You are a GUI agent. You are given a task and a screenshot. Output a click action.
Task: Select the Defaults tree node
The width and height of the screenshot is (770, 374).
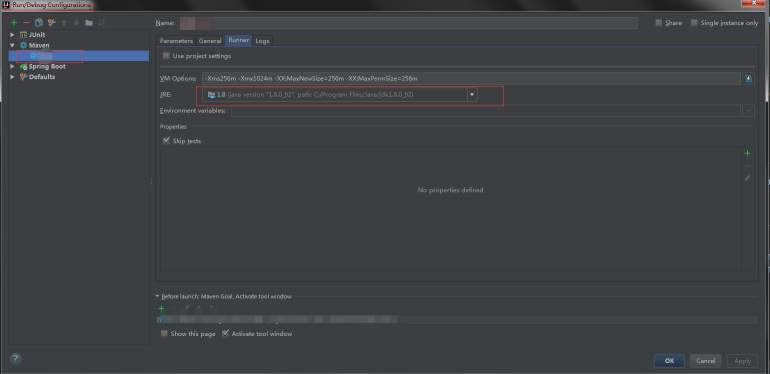tap(42, 77)
